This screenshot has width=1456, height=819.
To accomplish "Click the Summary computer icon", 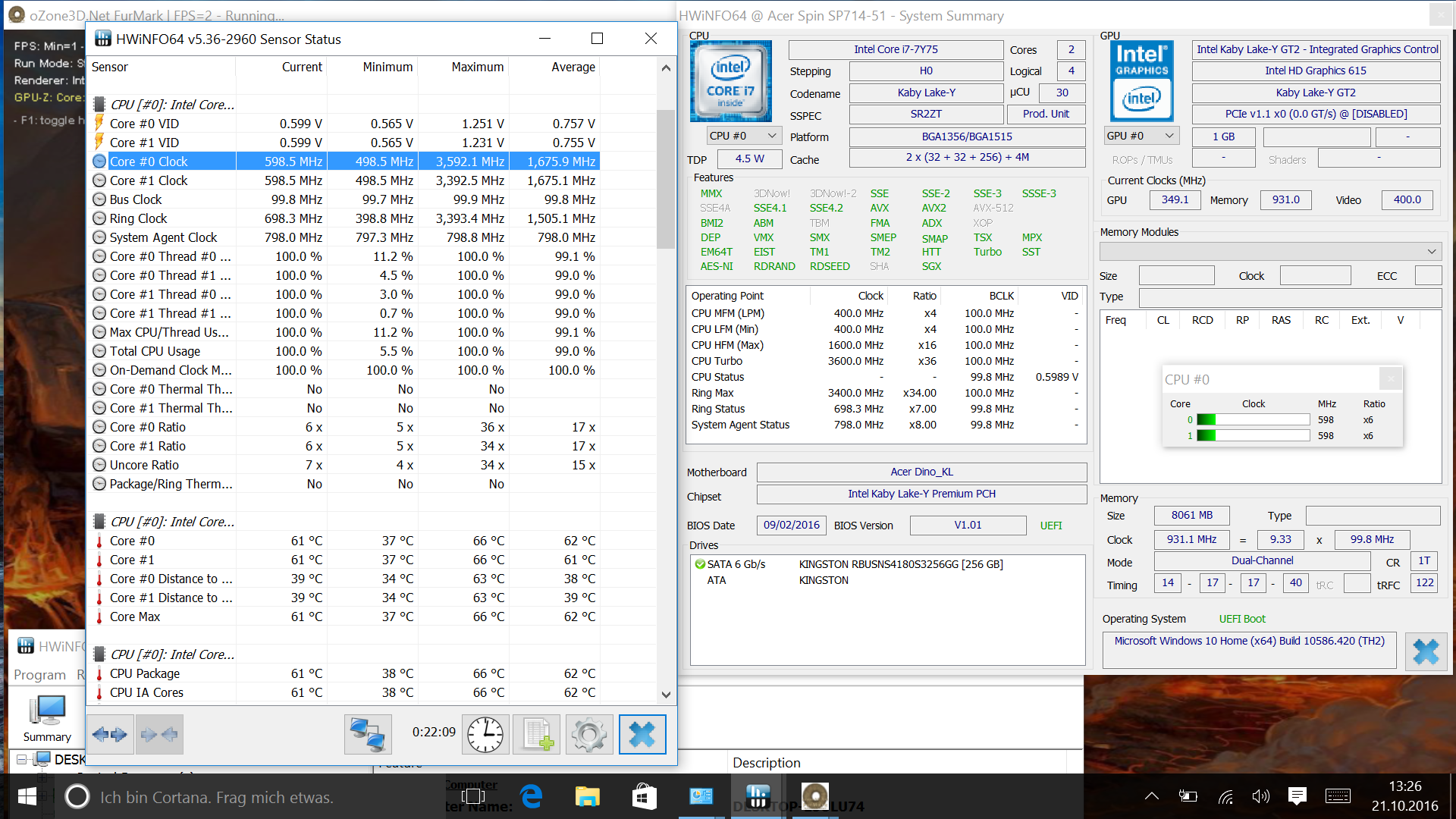I will coord(47,718).
